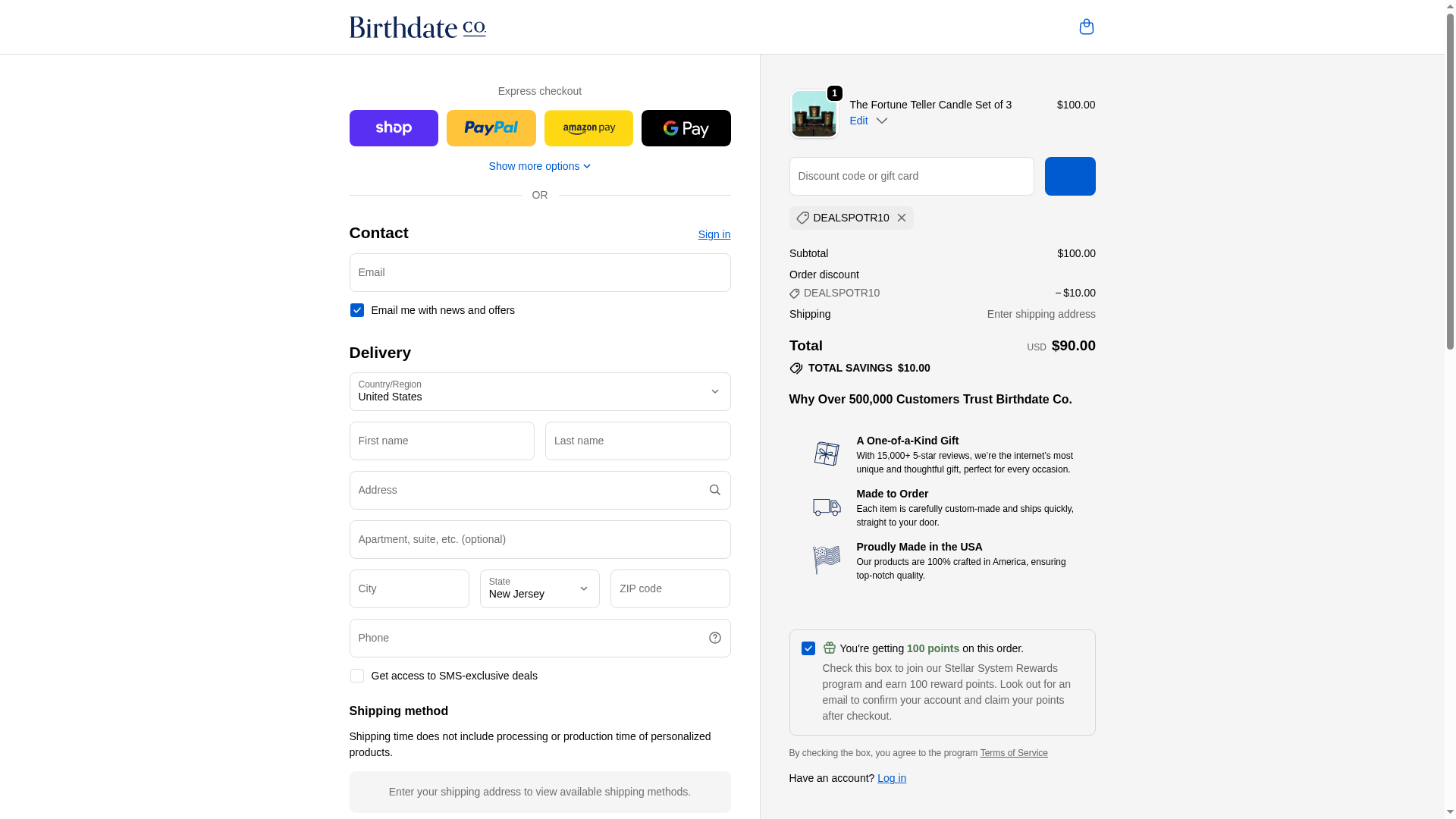
Task: Click the address search magnifier icon
Action: coord(714,490)
